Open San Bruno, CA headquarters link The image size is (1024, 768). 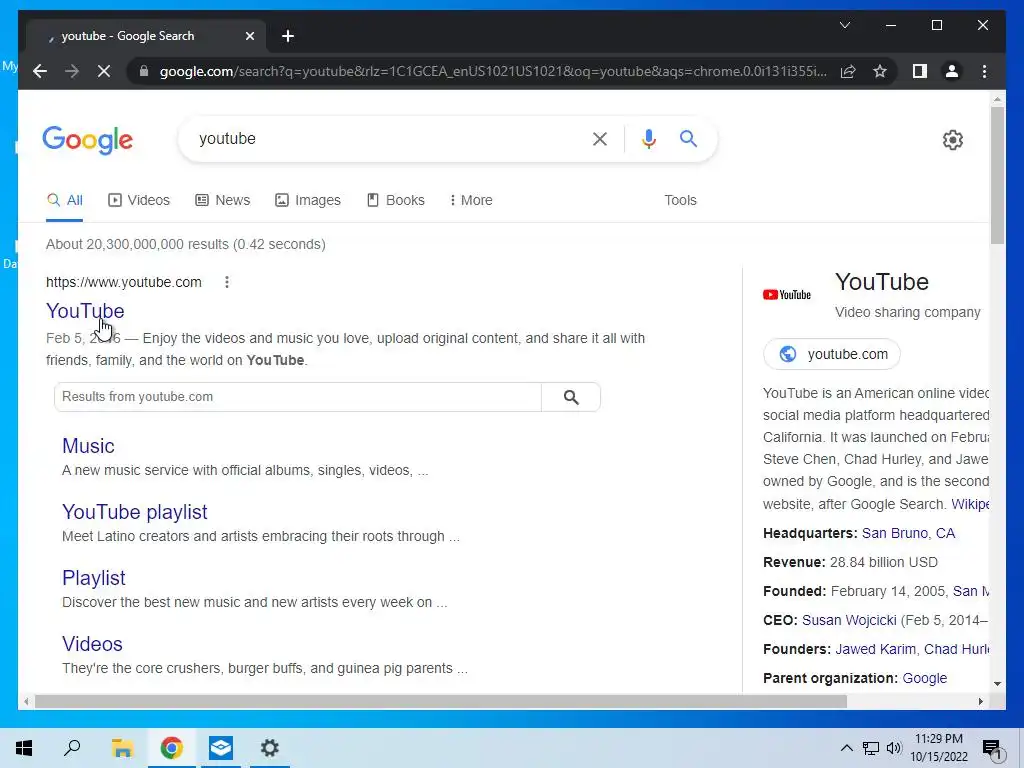(908, 533)
